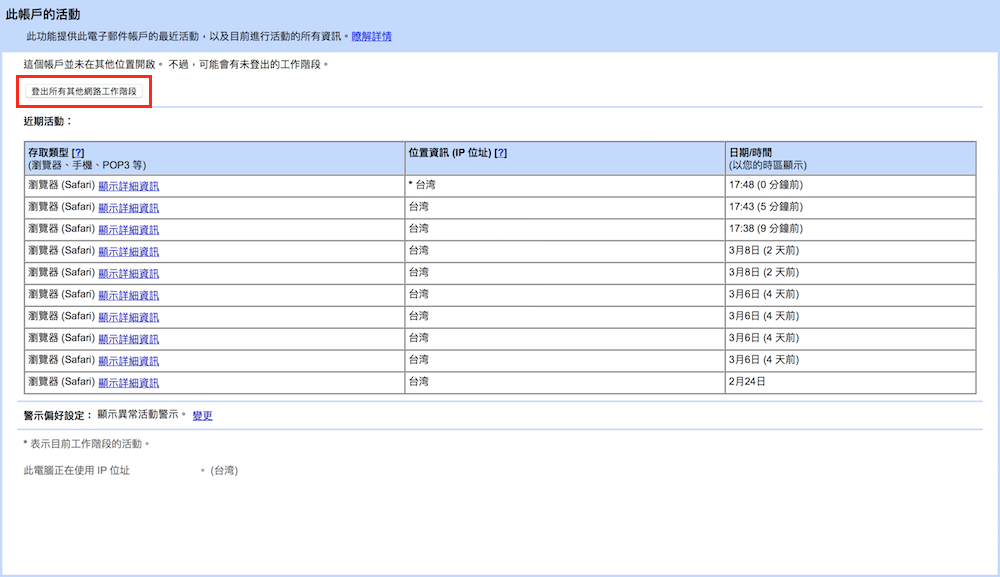Screen dimensions: 1000x577
Task: Click the [?] help link beside 存取類型
Action: [78, 152]
